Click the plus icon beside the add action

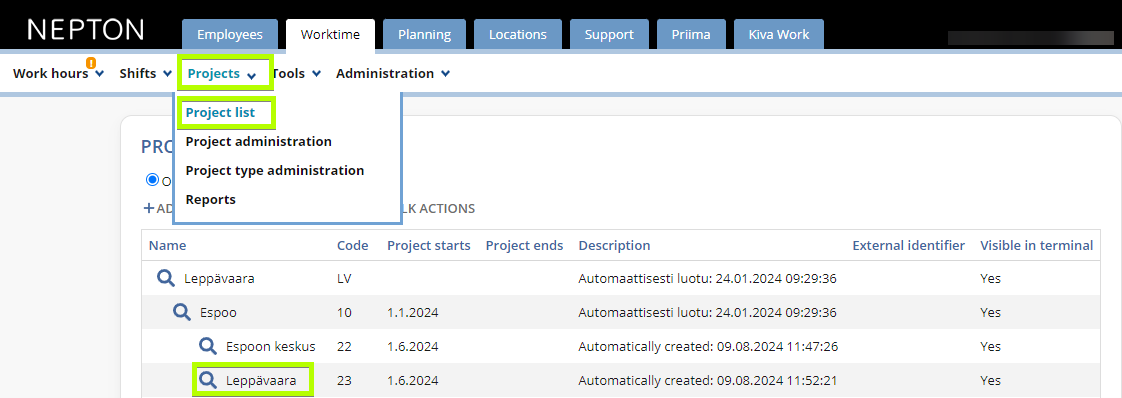[149, 208]
